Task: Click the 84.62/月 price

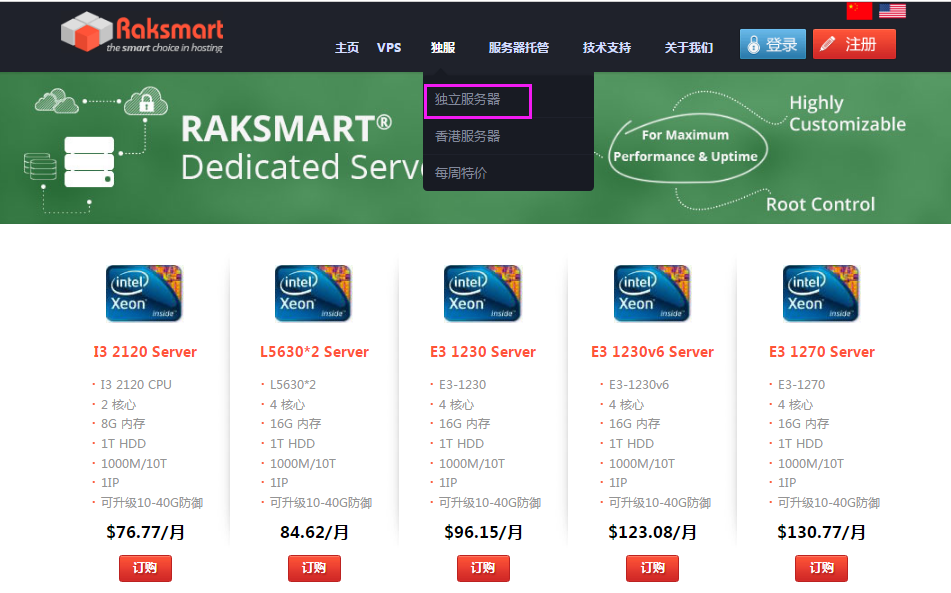Action: [314, 532]
